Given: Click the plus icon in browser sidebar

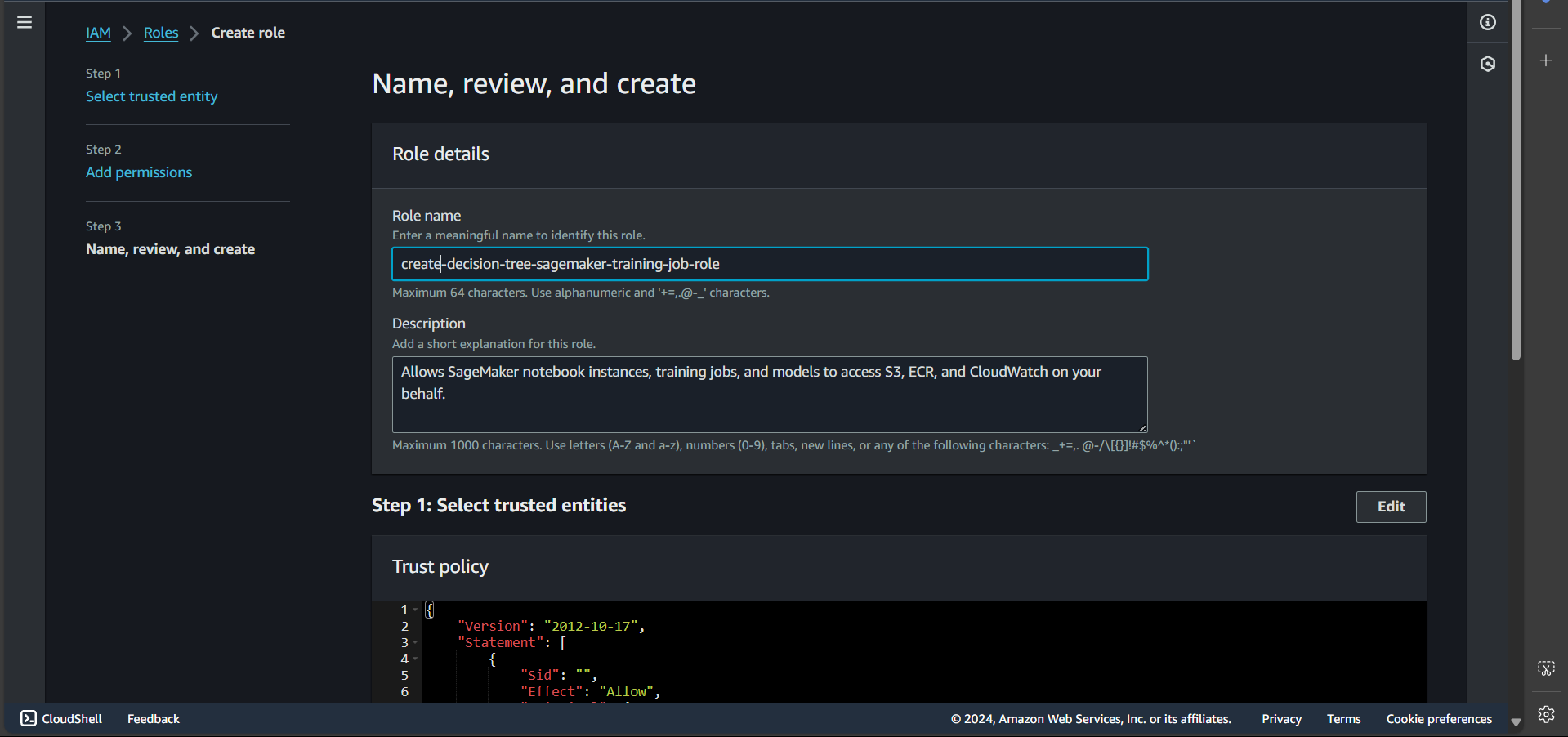Looking at the screenshot, I should pos(1545,60).
